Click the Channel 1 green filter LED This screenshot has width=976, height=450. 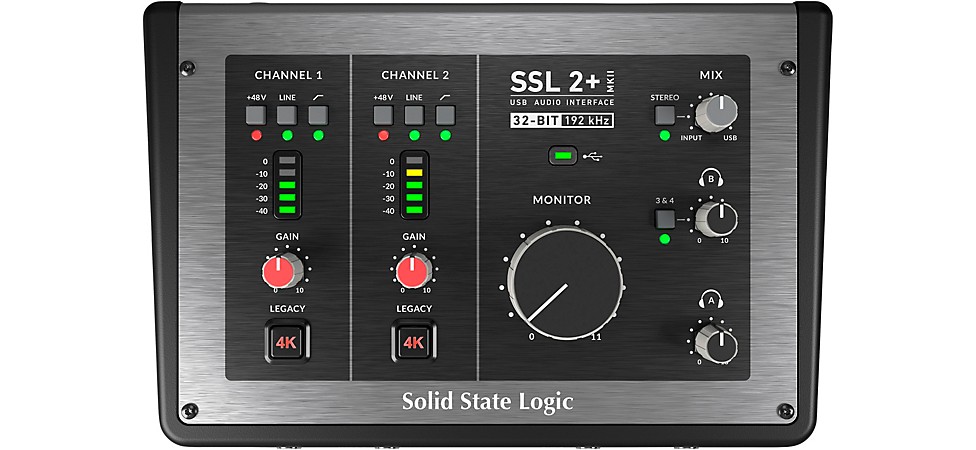(318, 136)
